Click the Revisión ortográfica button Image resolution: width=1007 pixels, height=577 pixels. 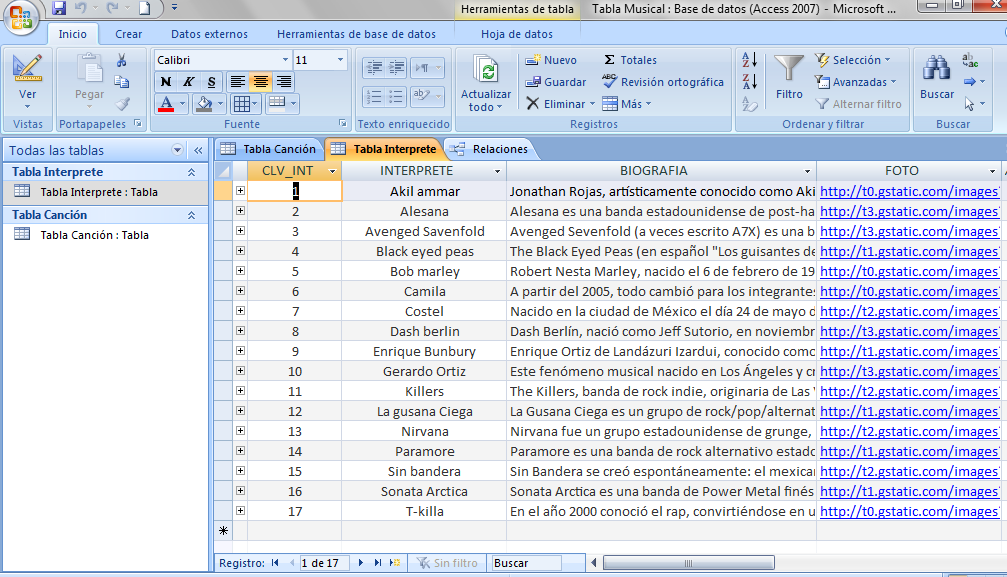[x=663, y=82]
